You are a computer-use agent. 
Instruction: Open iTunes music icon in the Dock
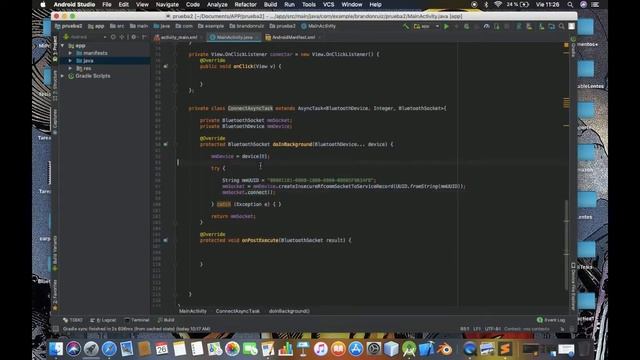(320, 349)
